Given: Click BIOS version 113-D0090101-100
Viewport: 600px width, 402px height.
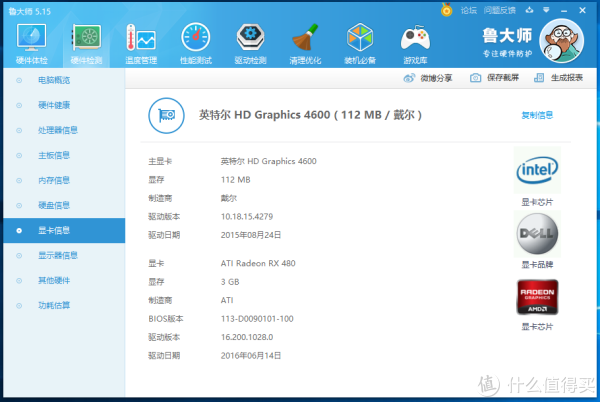Looking at the screenshot, I should [257, 319].
